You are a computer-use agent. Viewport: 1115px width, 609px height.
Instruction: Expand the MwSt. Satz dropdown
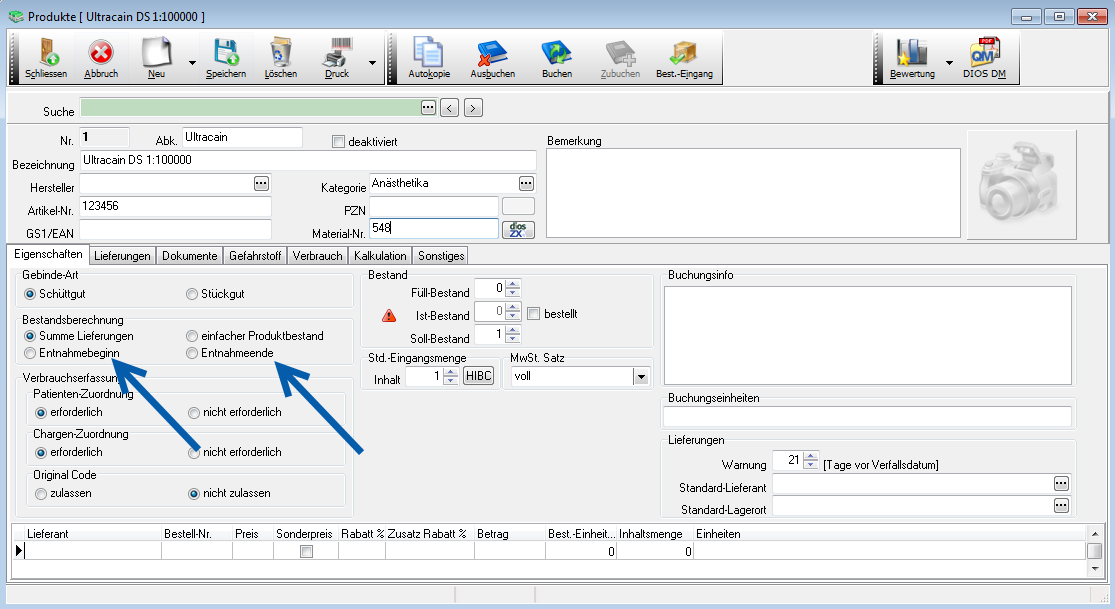tap(641, 377)
